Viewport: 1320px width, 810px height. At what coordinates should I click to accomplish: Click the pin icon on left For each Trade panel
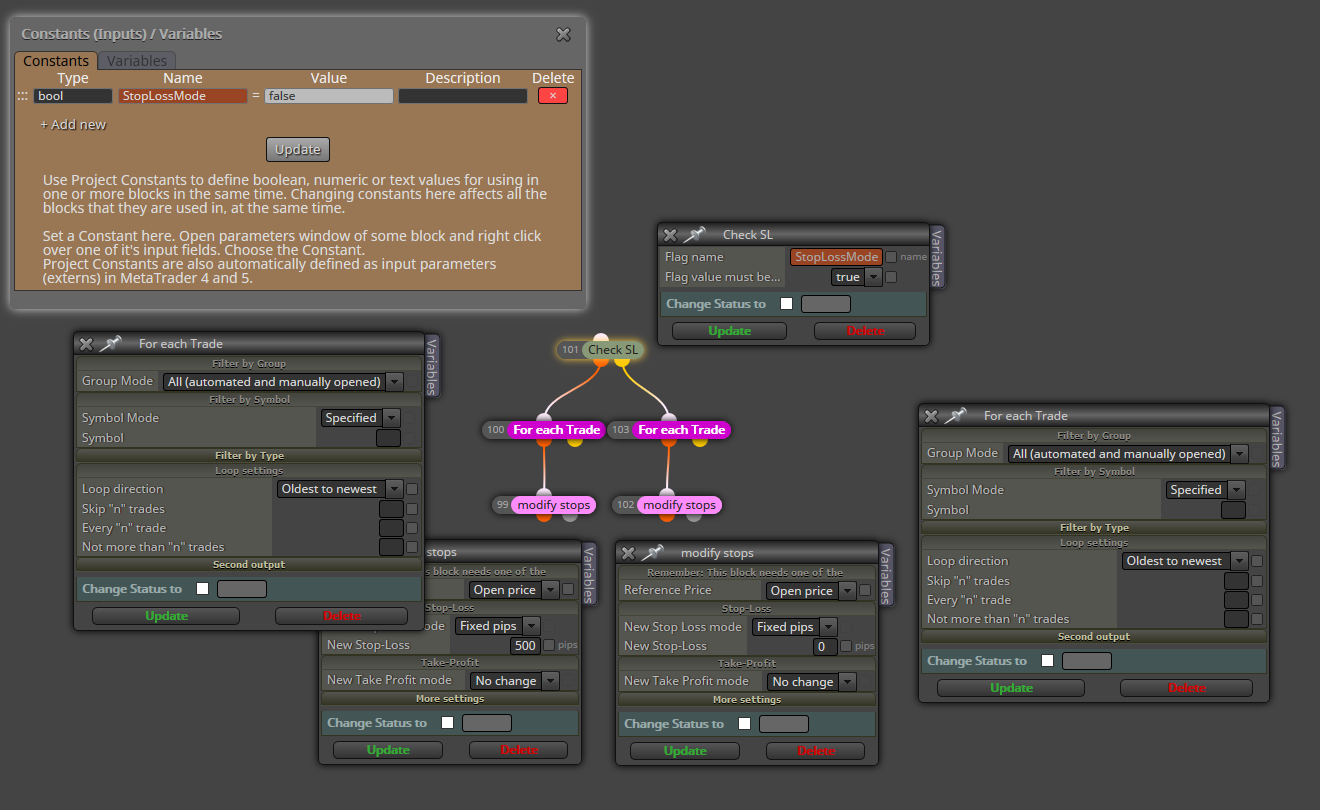pyautogui.click(x=110, y=343)
